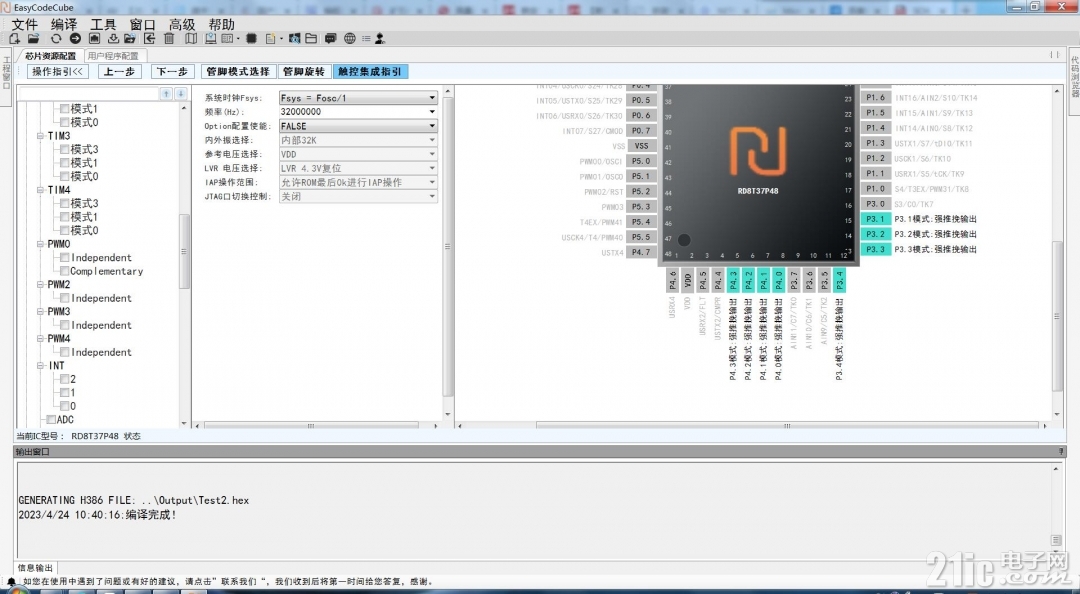Click the down arrow search-next button
Viewport: 1080px width, 594px height.
coord(180,94)
